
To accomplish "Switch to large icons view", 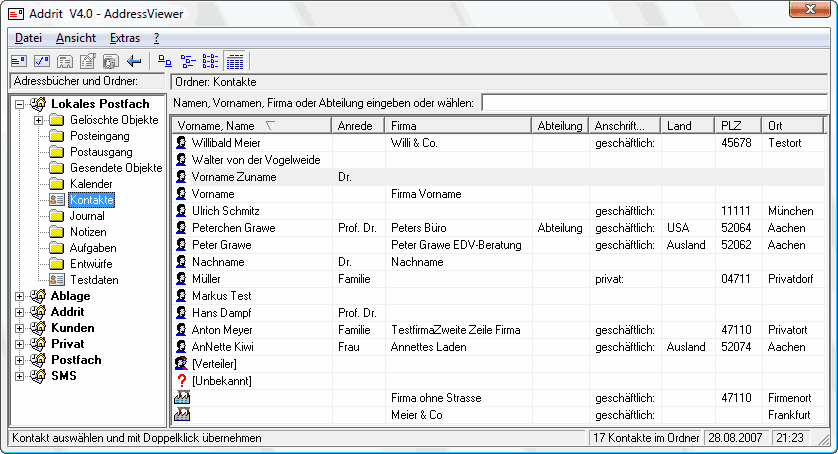I will 165,61.
